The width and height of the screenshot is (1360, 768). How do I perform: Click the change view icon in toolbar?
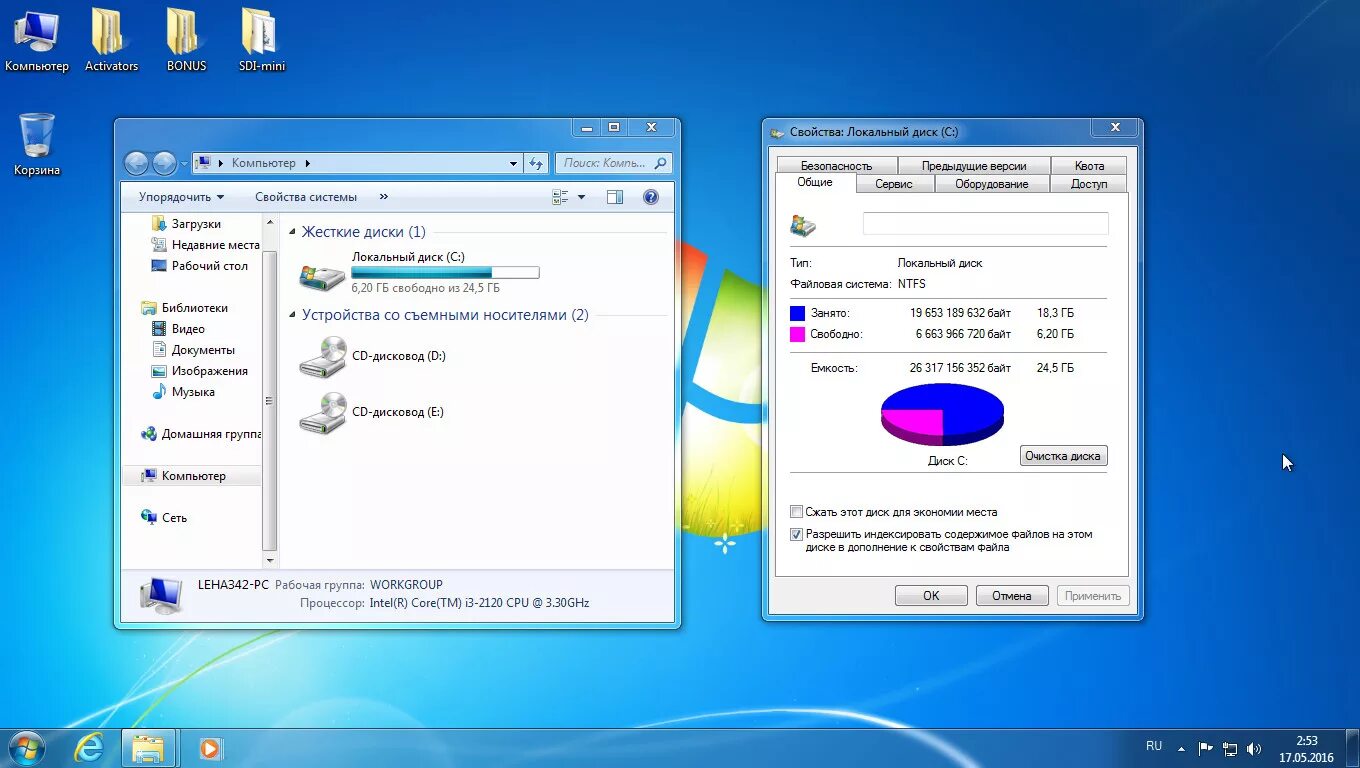560,197
